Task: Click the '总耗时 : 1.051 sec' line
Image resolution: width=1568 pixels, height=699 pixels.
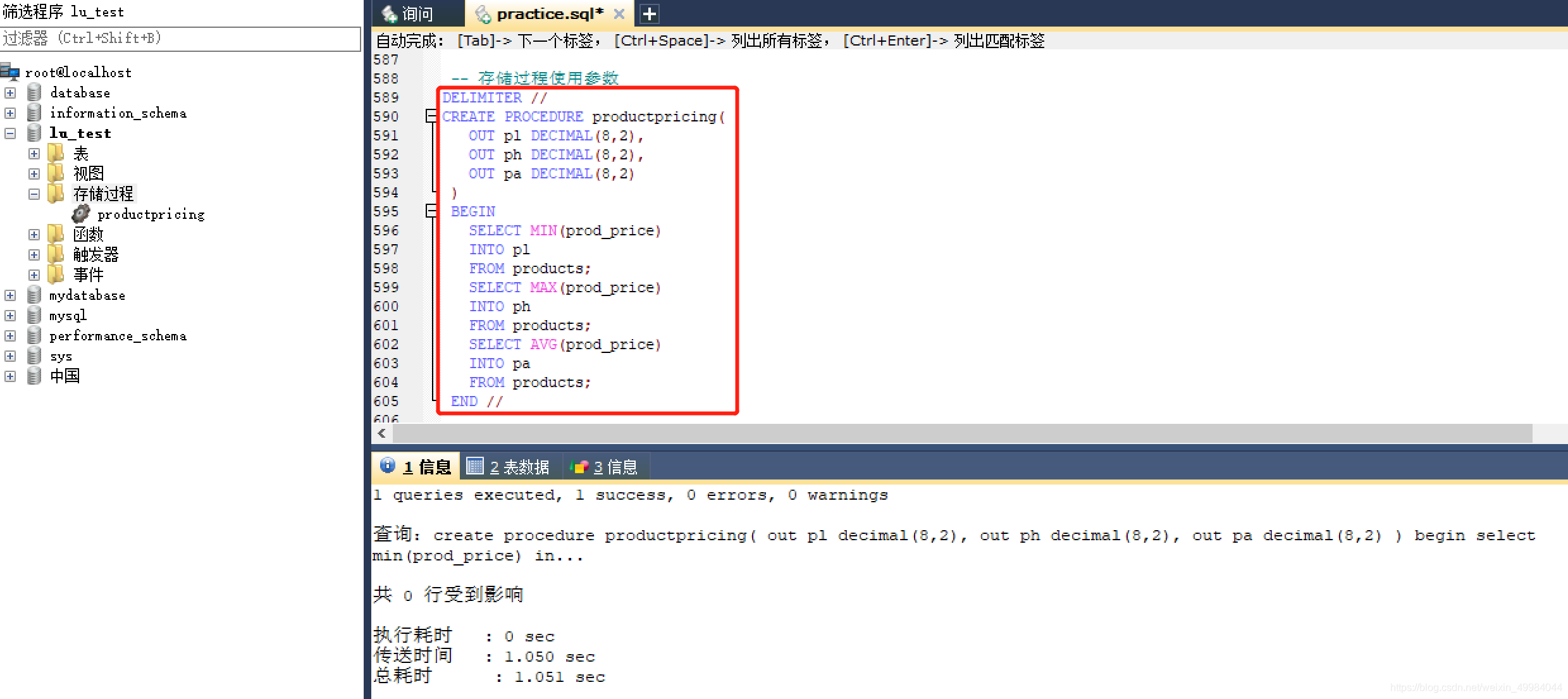Action: (489, 676)
